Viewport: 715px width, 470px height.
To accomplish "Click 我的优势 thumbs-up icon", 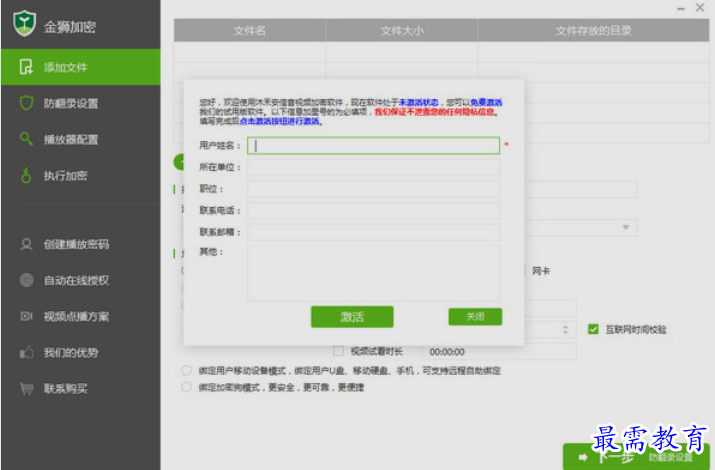I will (27, 352).
